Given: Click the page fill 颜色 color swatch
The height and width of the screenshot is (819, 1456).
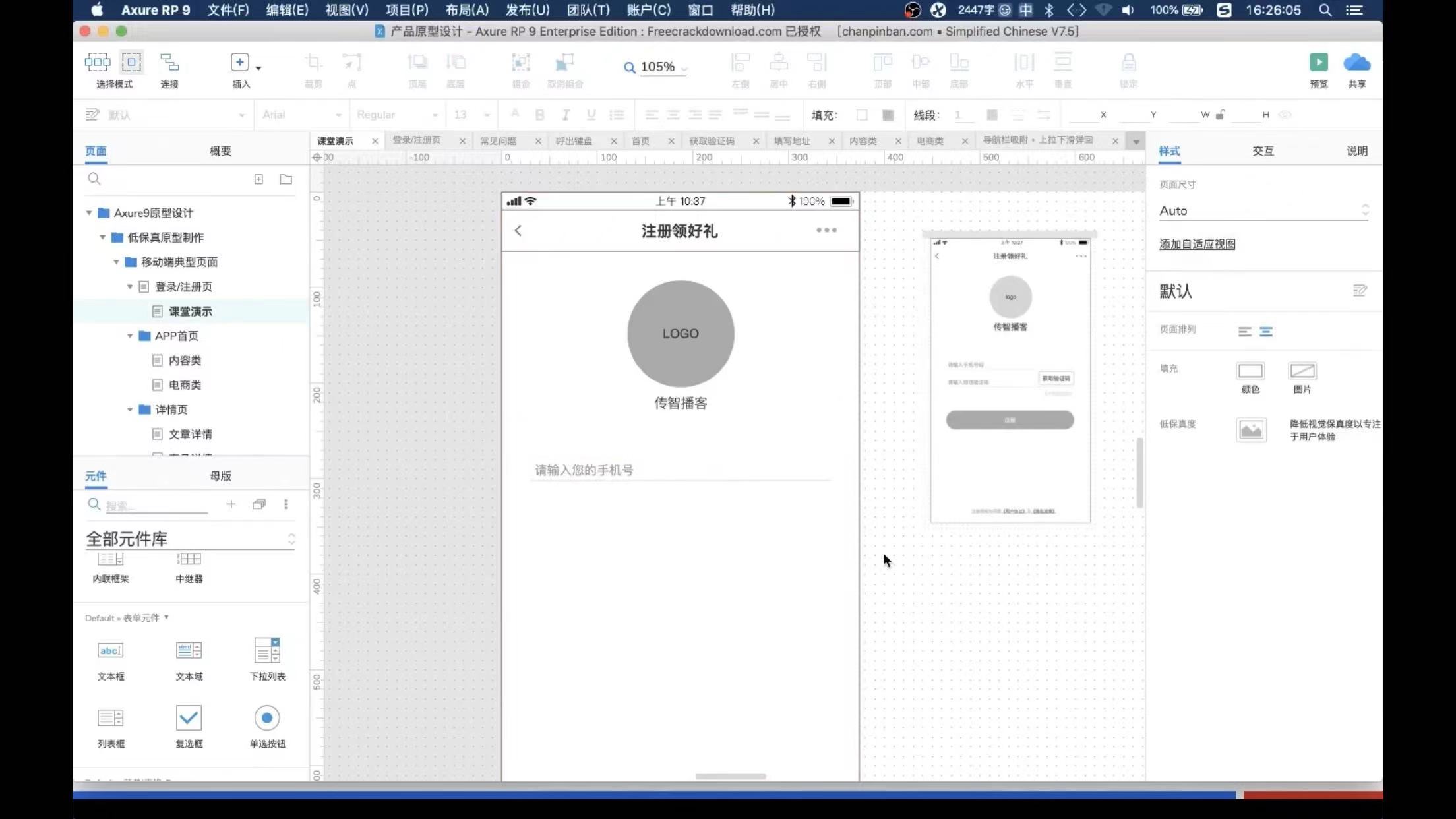Looking at the screenshot, I should click(x=1250, y=371).
